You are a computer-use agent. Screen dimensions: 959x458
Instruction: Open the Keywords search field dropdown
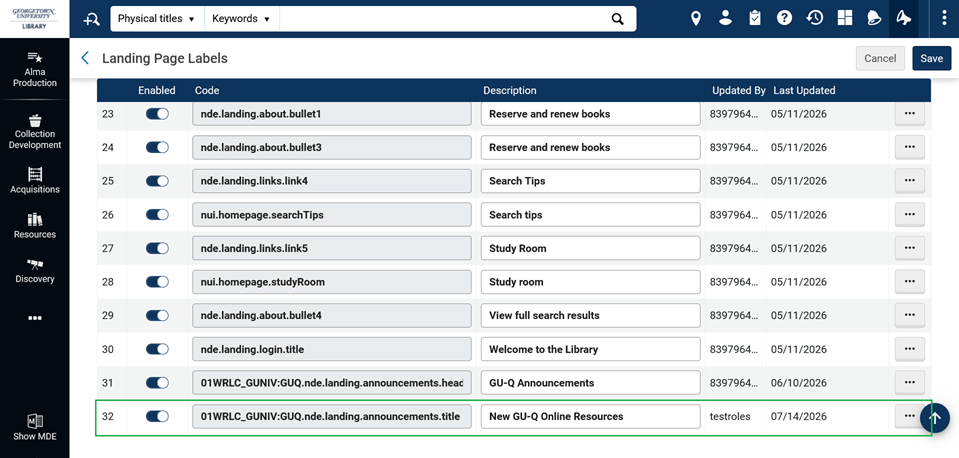[x=242, y=19]
